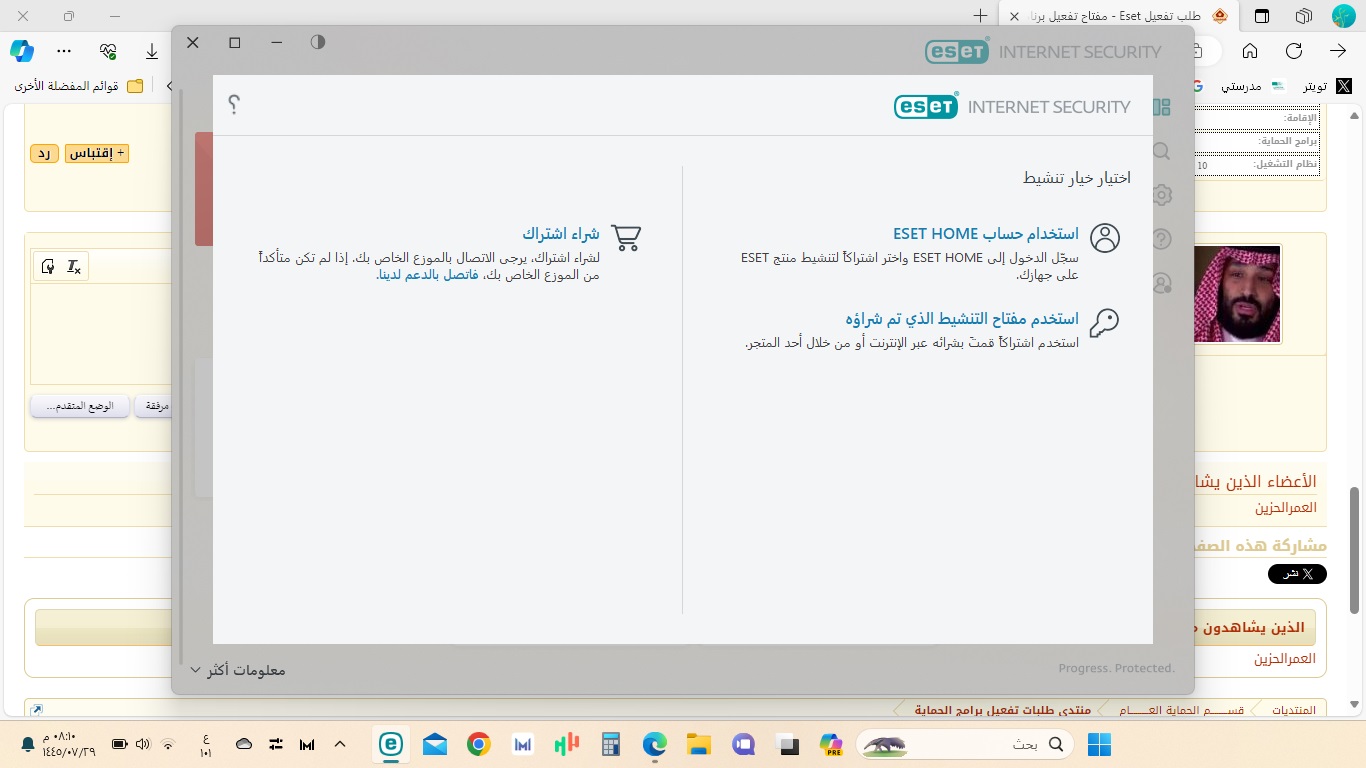
Task: Click the 'إقتباس' quote button on forum
Action: [x=97, y=154]
